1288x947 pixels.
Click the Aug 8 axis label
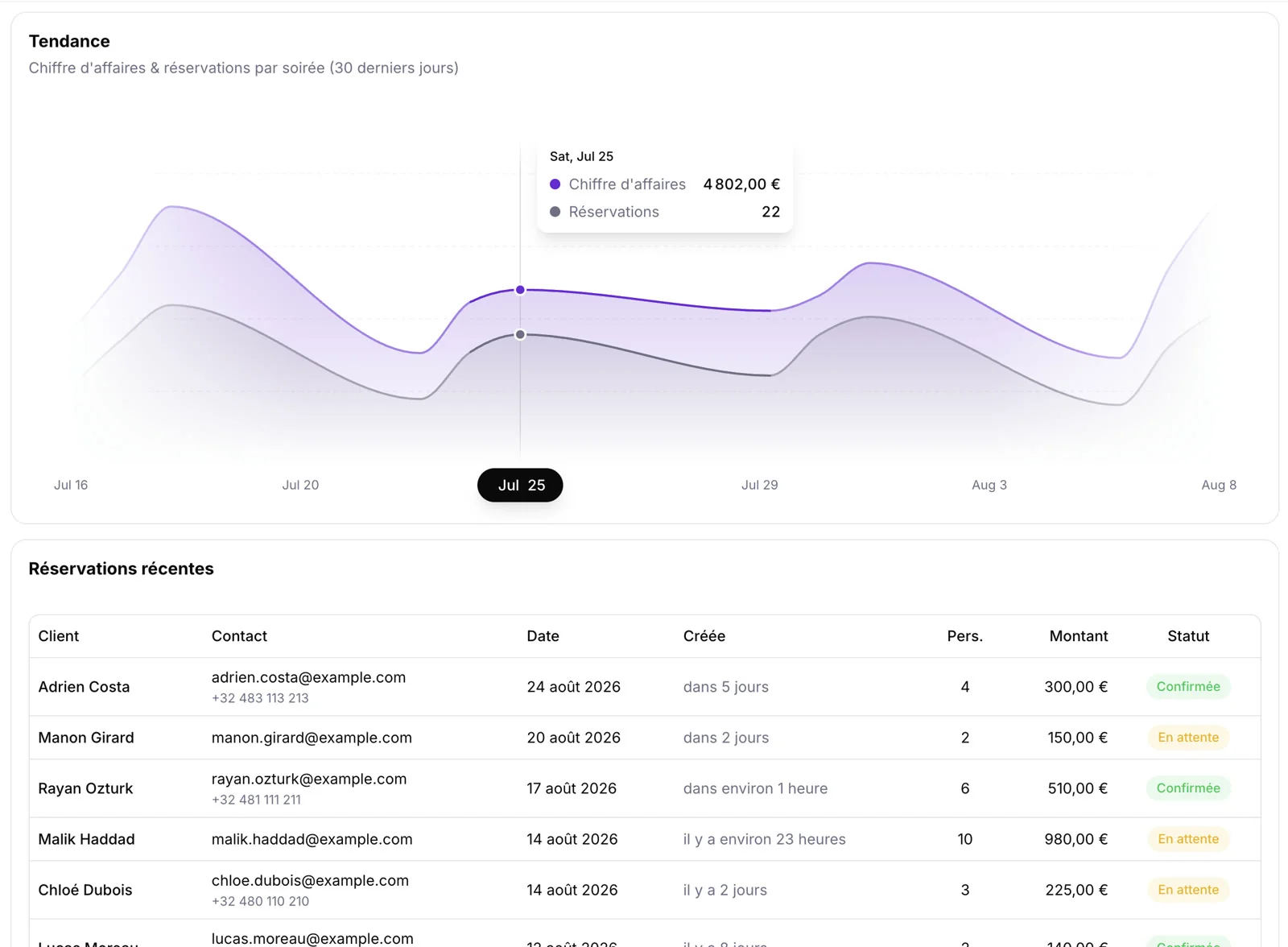point(1219,485)
